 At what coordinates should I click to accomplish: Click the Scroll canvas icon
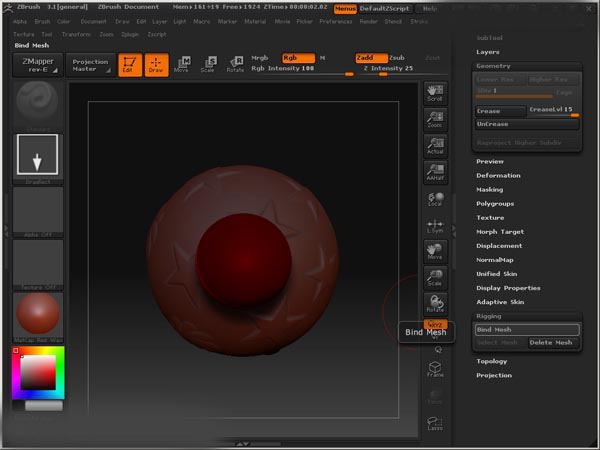[435, 93]
